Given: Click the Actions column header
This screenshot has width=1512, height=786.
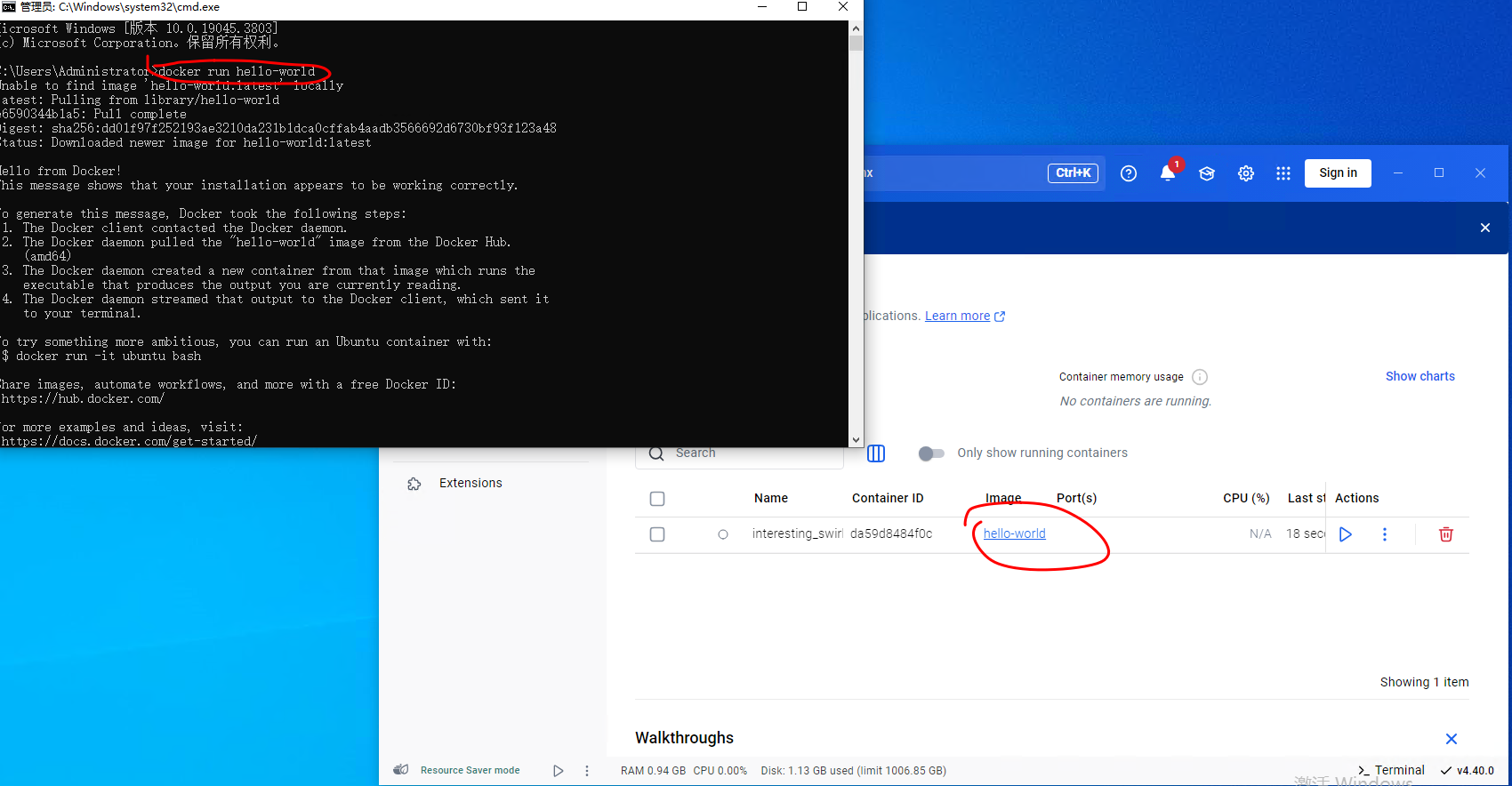Looking at the screenshot, I should [1357, 498].
